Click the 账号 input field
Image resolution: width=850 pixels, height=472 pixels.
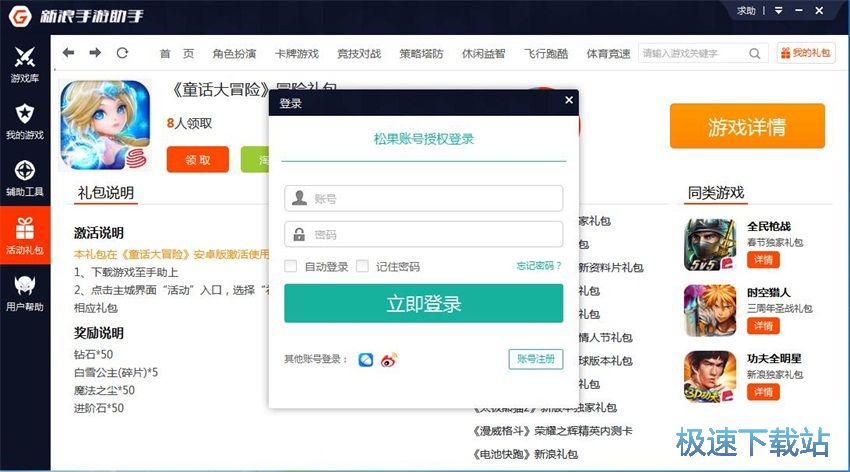pos(423,198)
